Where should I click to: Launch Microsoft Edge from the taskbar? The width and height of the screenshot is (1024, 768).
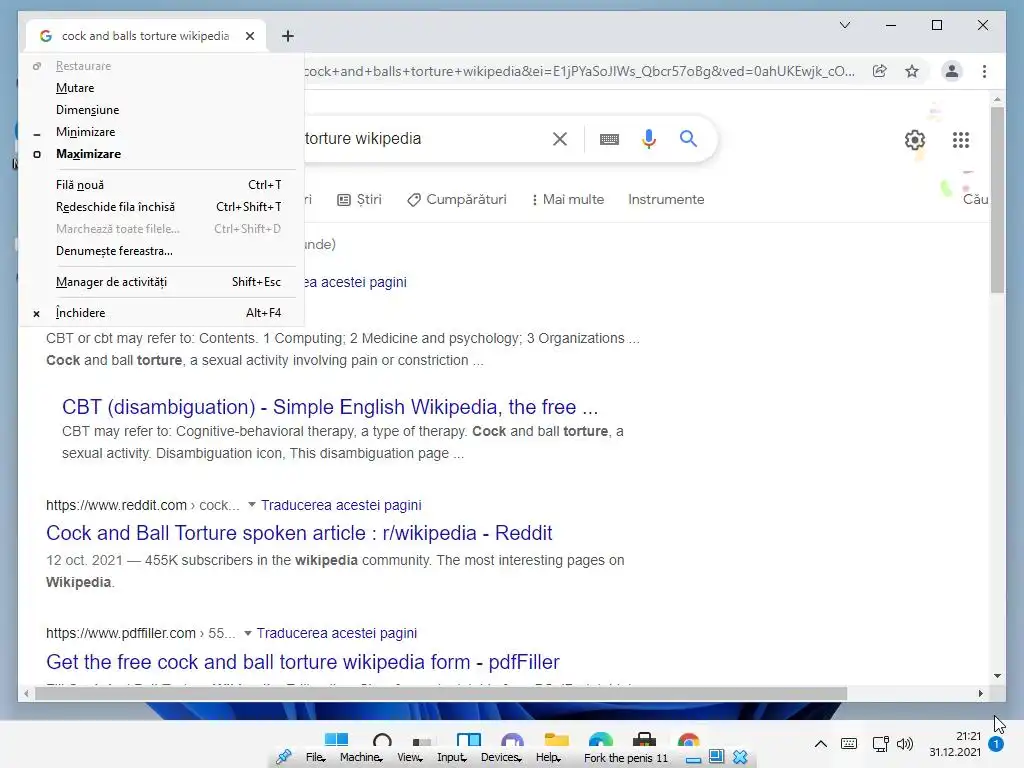pos(600,740)
